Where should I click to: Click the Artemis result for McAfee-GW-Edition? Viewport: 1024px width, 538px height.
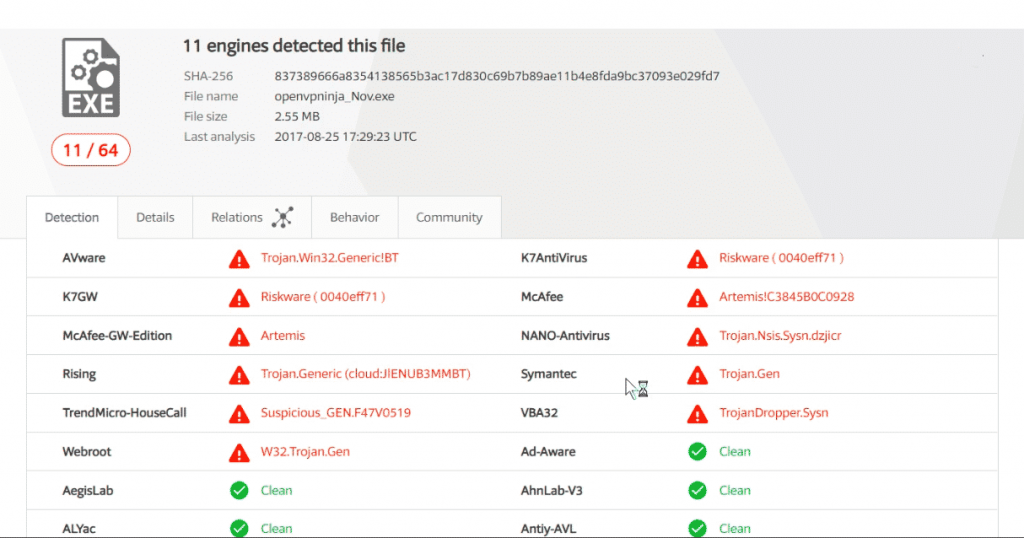click(x=283, y=335)
